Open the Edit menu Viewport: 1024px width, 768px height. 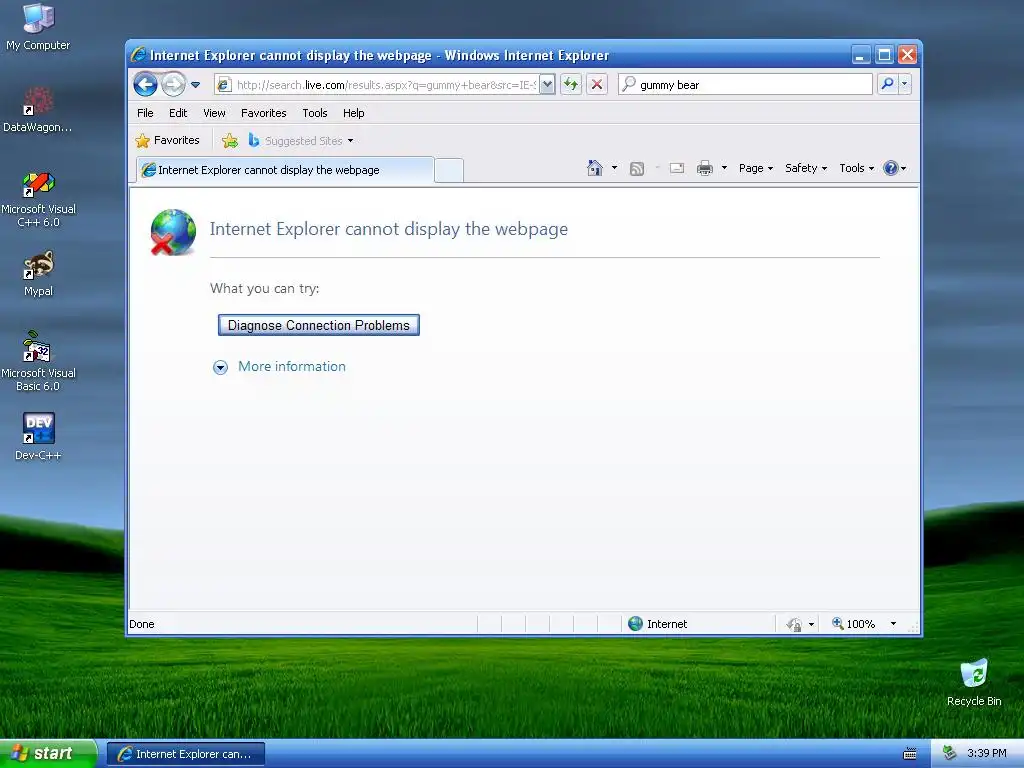[x=178, y=113]
